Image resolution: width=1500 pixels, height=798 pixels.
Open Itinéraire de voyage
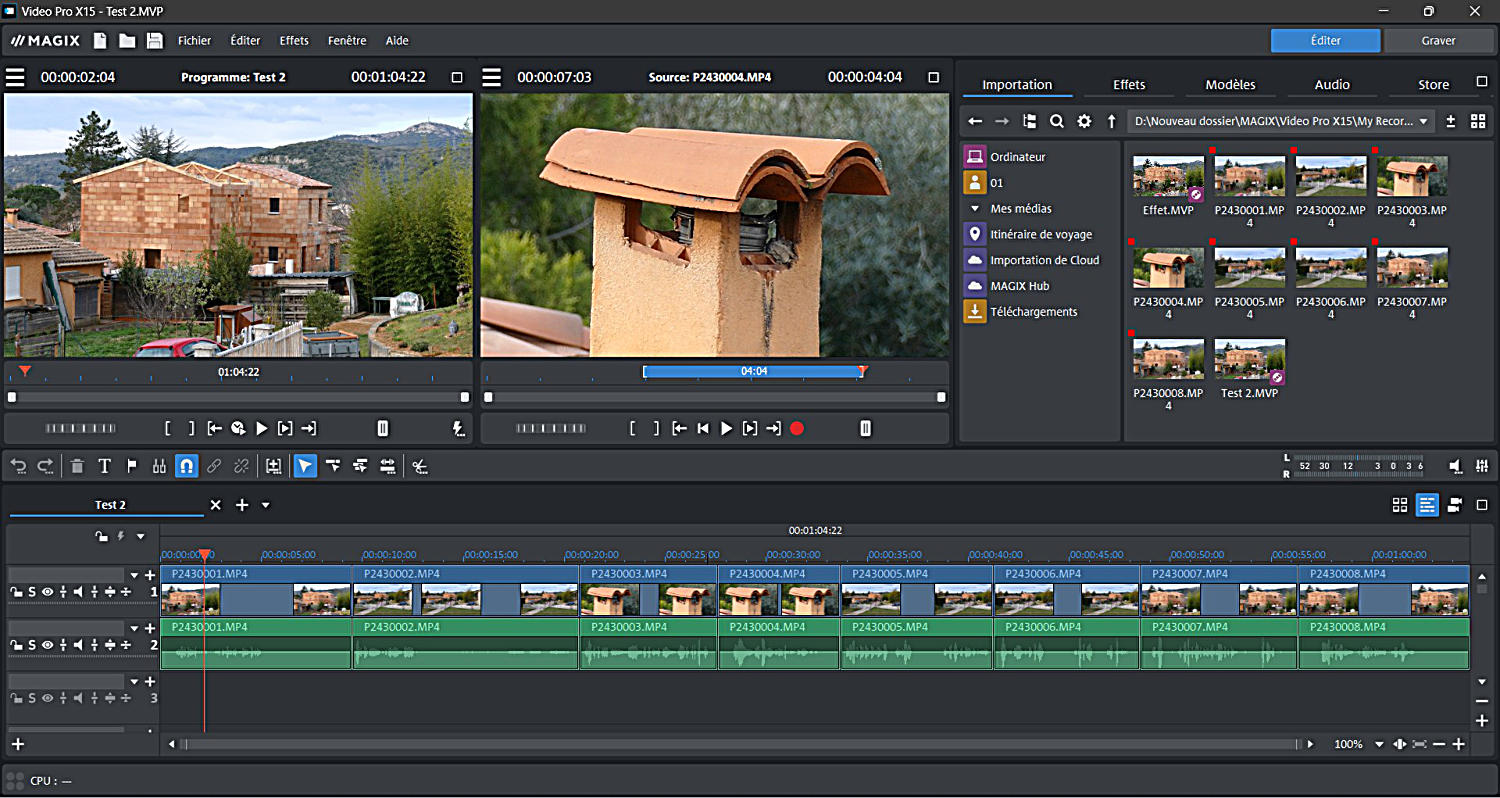coord(1029,234)
